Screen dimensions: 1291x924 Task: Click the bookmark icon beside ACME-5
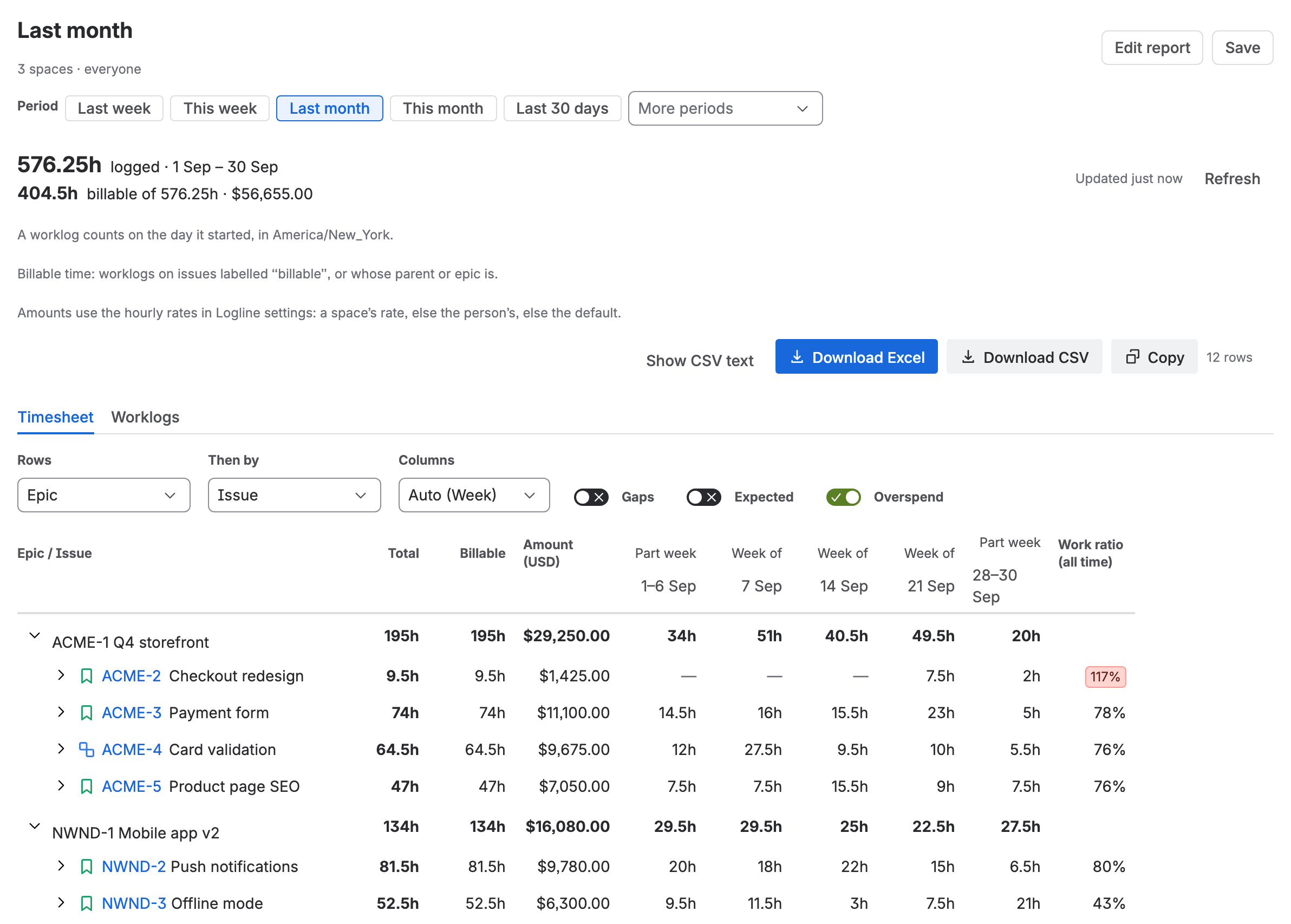click(x=87, y=786)
